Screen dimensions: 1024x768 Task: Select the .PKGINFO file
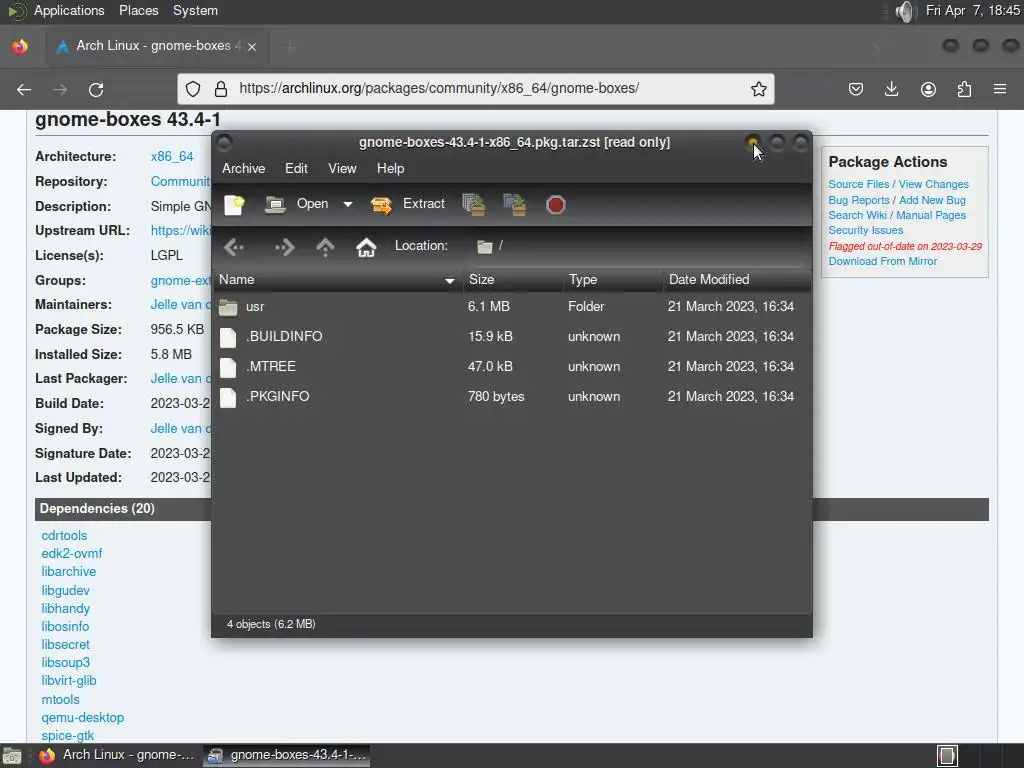point(512,396)
